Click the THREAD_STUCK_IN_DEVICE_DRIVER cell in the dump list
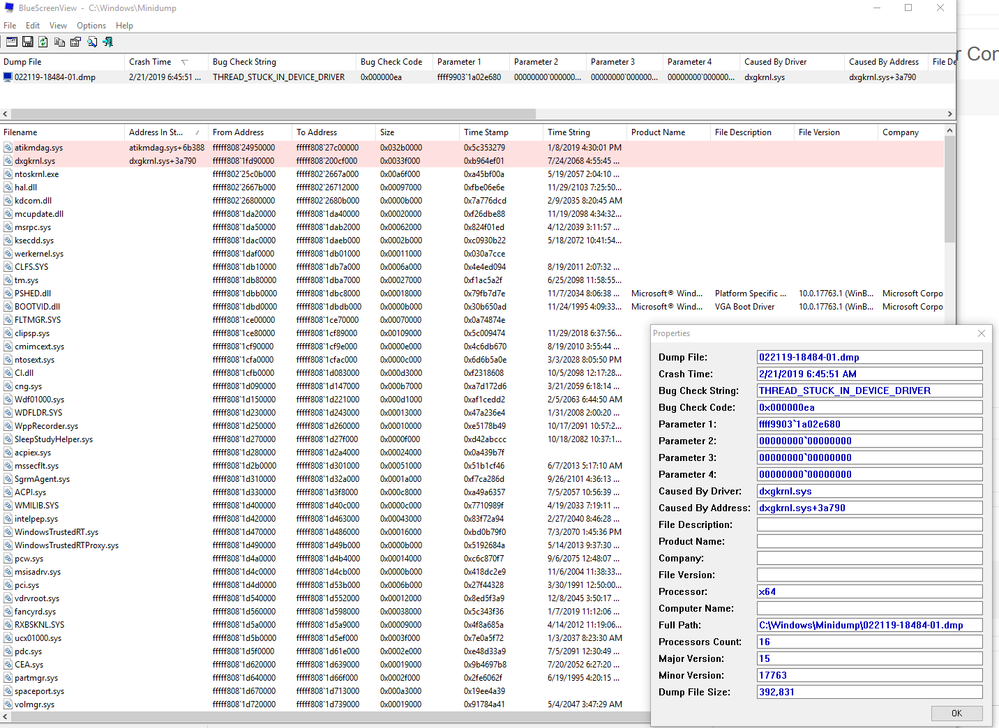Viewport: 999px width, 728px height. (x=278, y=77)
